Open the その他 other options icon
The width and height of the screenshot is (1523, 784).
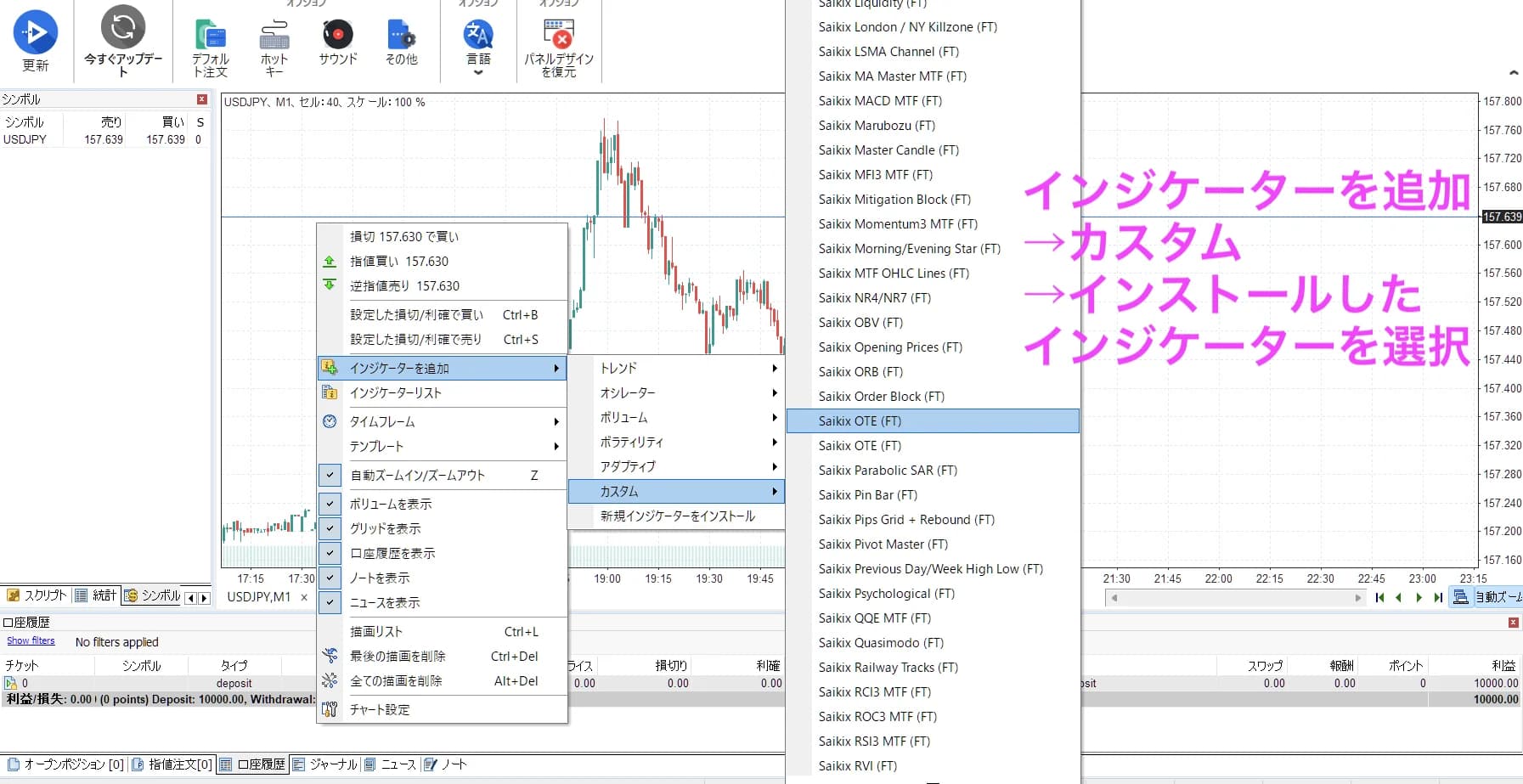coord(401,35)
